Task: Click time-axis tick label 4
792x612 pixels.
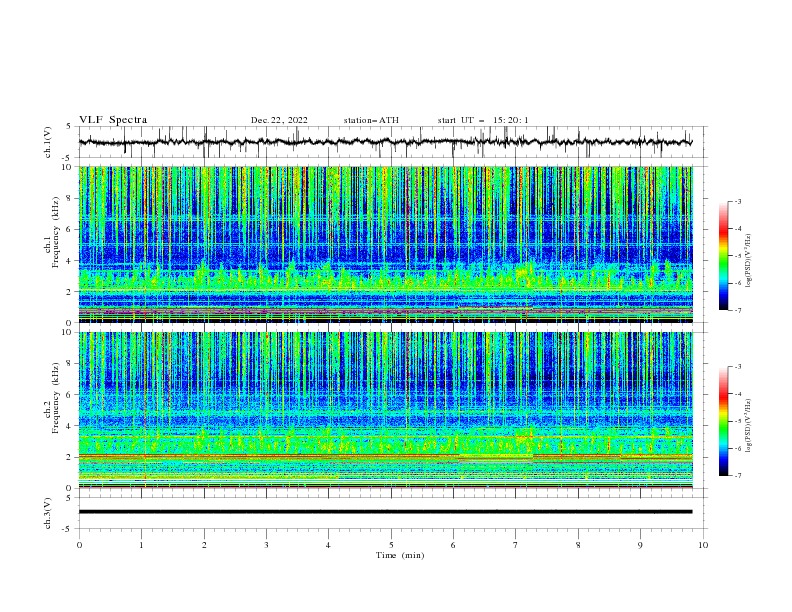Action: 328,545
